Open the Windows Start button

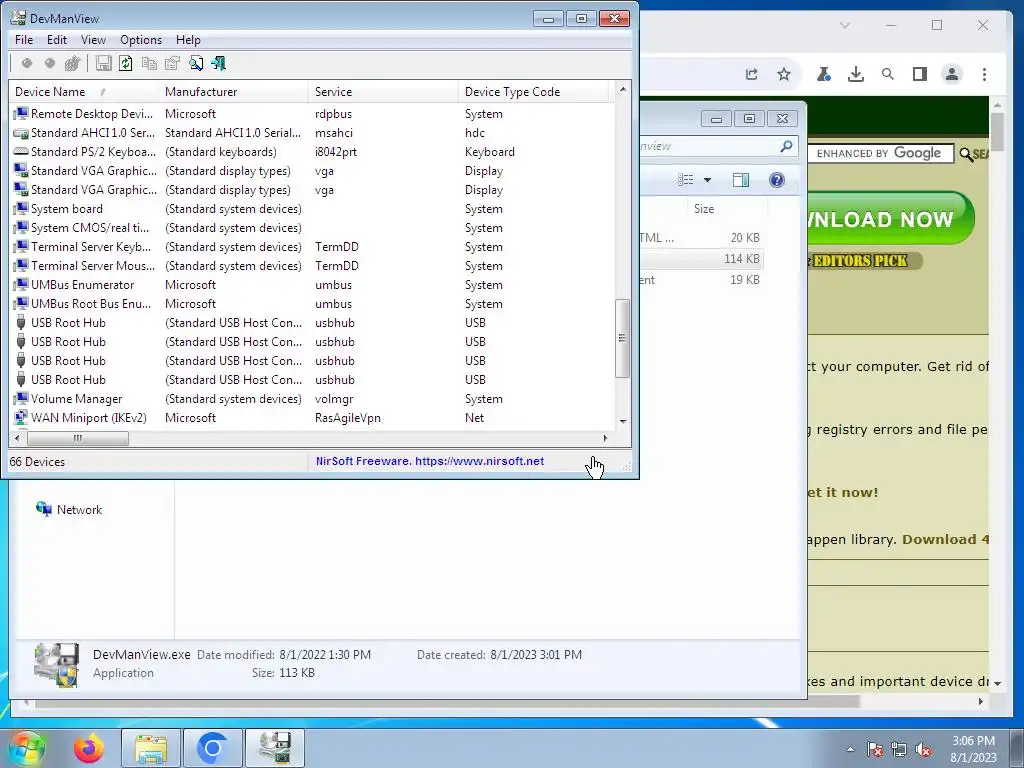tap(26, 748)
